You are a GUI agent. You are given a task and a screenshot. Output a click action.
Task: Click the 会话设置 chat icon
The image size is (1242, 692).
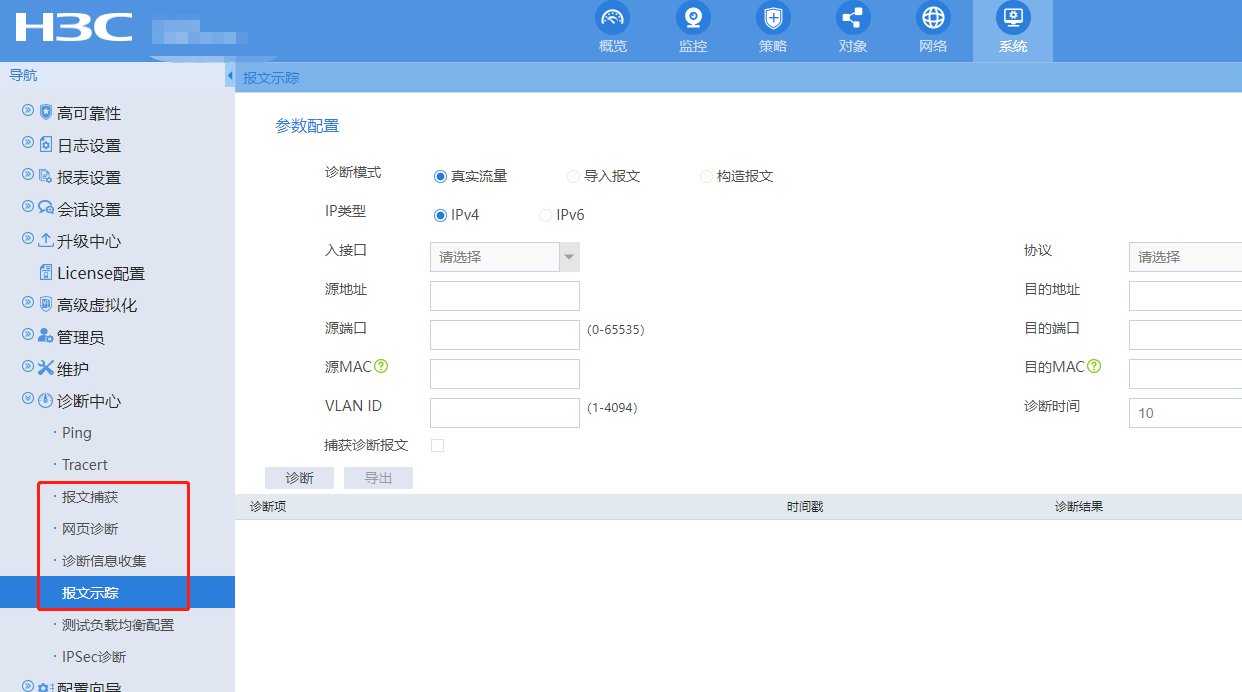[x=46, y=208]
